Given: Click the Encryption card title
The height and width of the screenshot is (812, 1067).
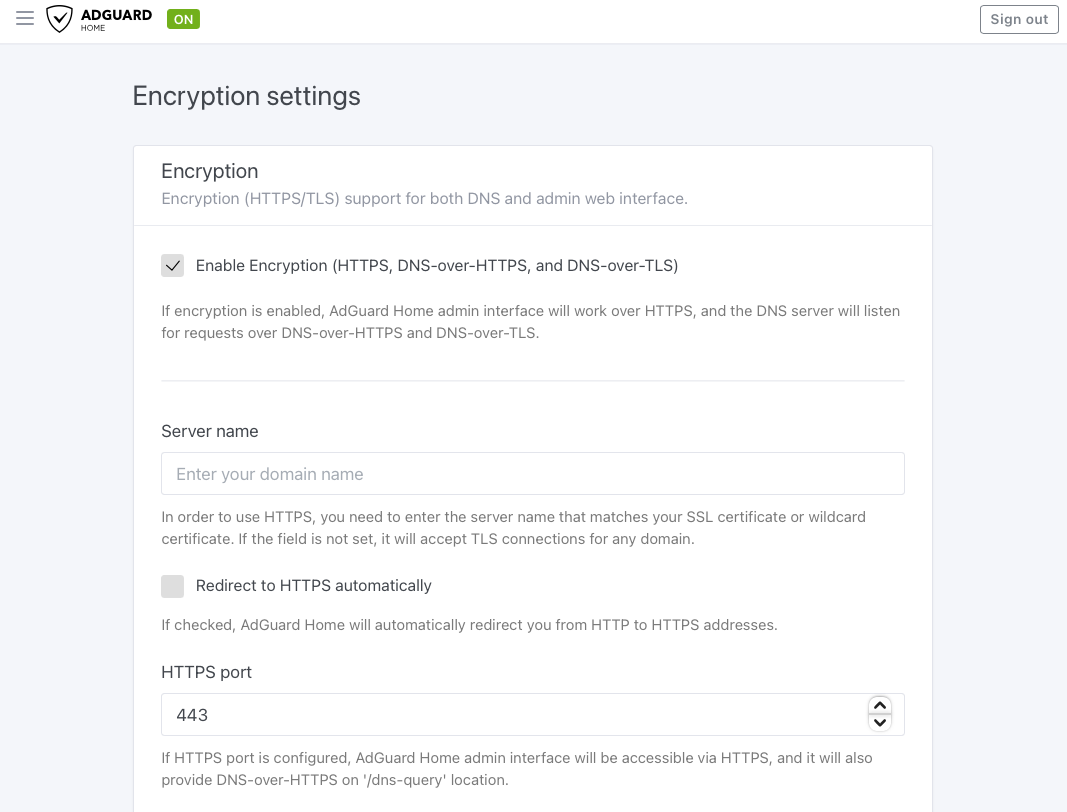Looking at the screenshot, I should click(x=210, y=171).
